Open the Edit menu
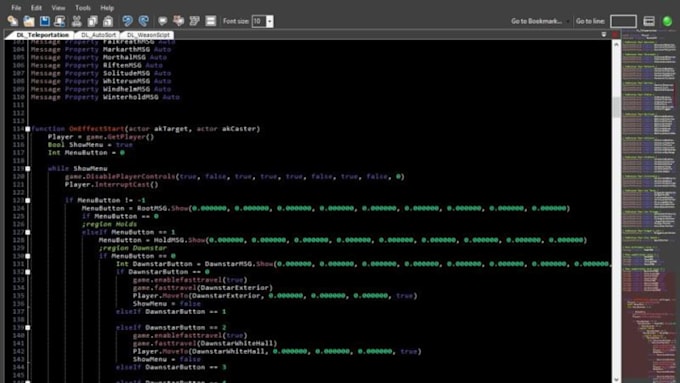Screen dimensions: 680x383 click(36, 7)
